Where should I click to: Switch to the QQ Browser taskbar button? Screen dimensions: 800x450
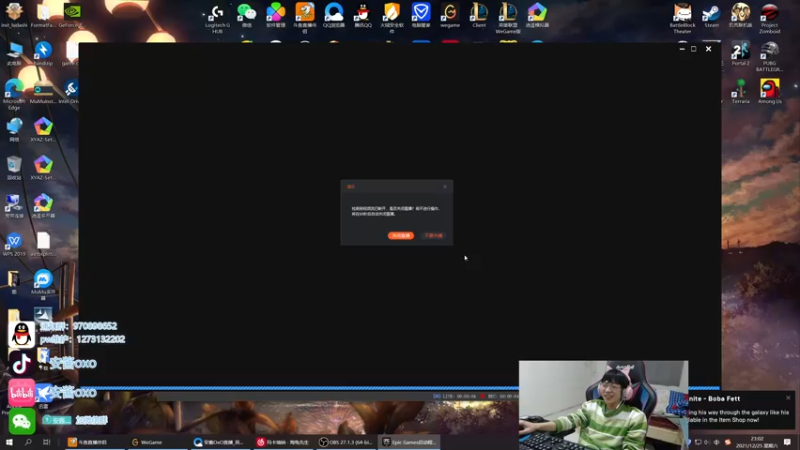click(219, 442)
